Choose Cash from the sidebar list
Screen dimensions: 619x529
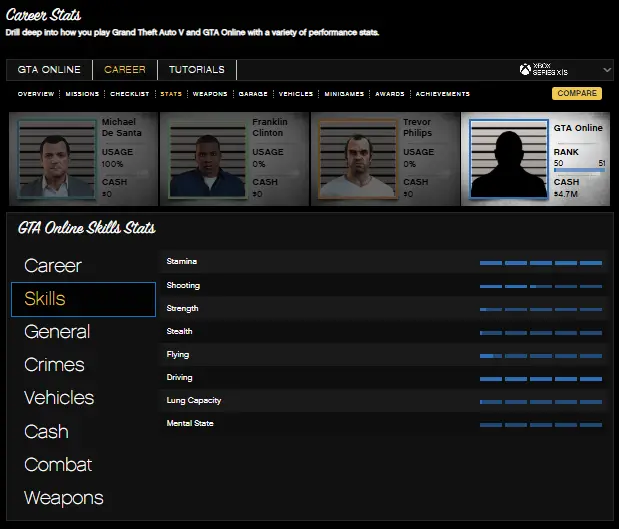pos(46,432)
